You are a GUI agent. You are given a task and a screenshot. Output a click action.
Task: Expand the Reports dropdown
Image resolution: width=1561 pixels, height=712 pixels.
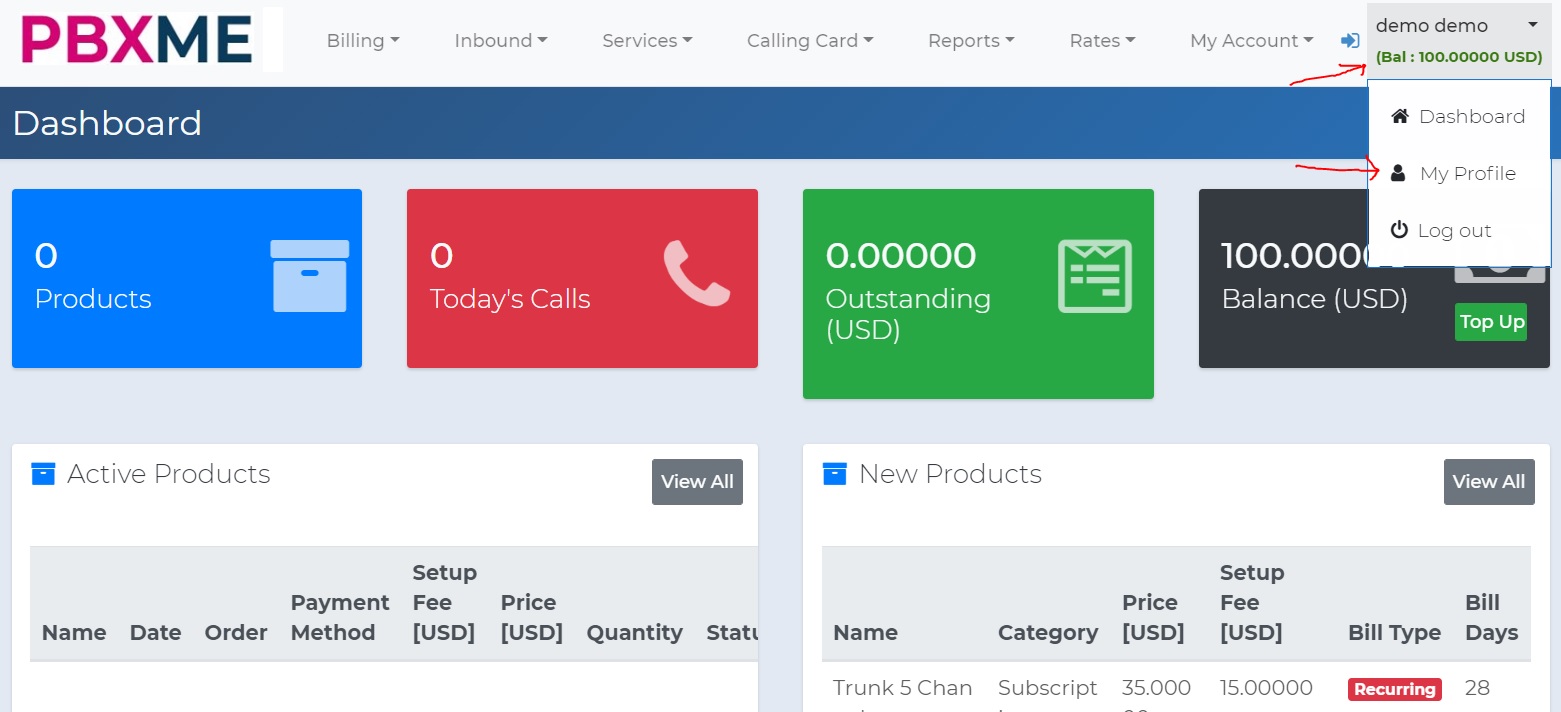(971, 41)
